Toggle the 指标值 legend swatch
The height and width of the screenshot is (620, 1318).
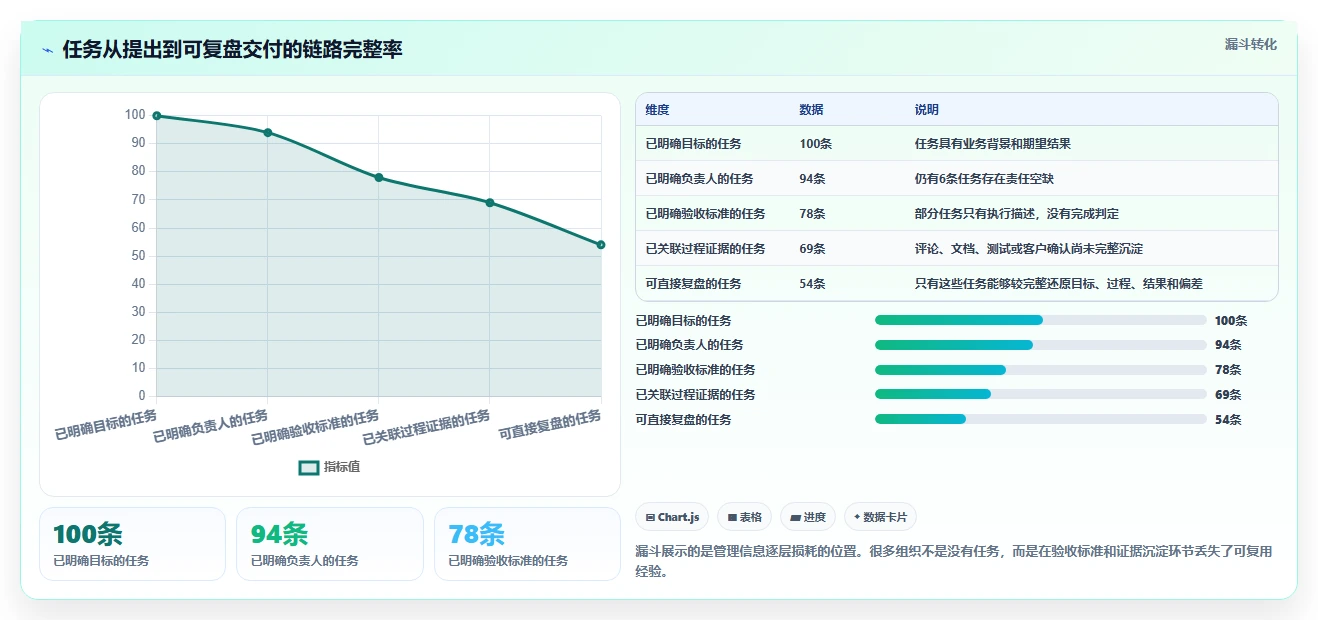(309, 467)
